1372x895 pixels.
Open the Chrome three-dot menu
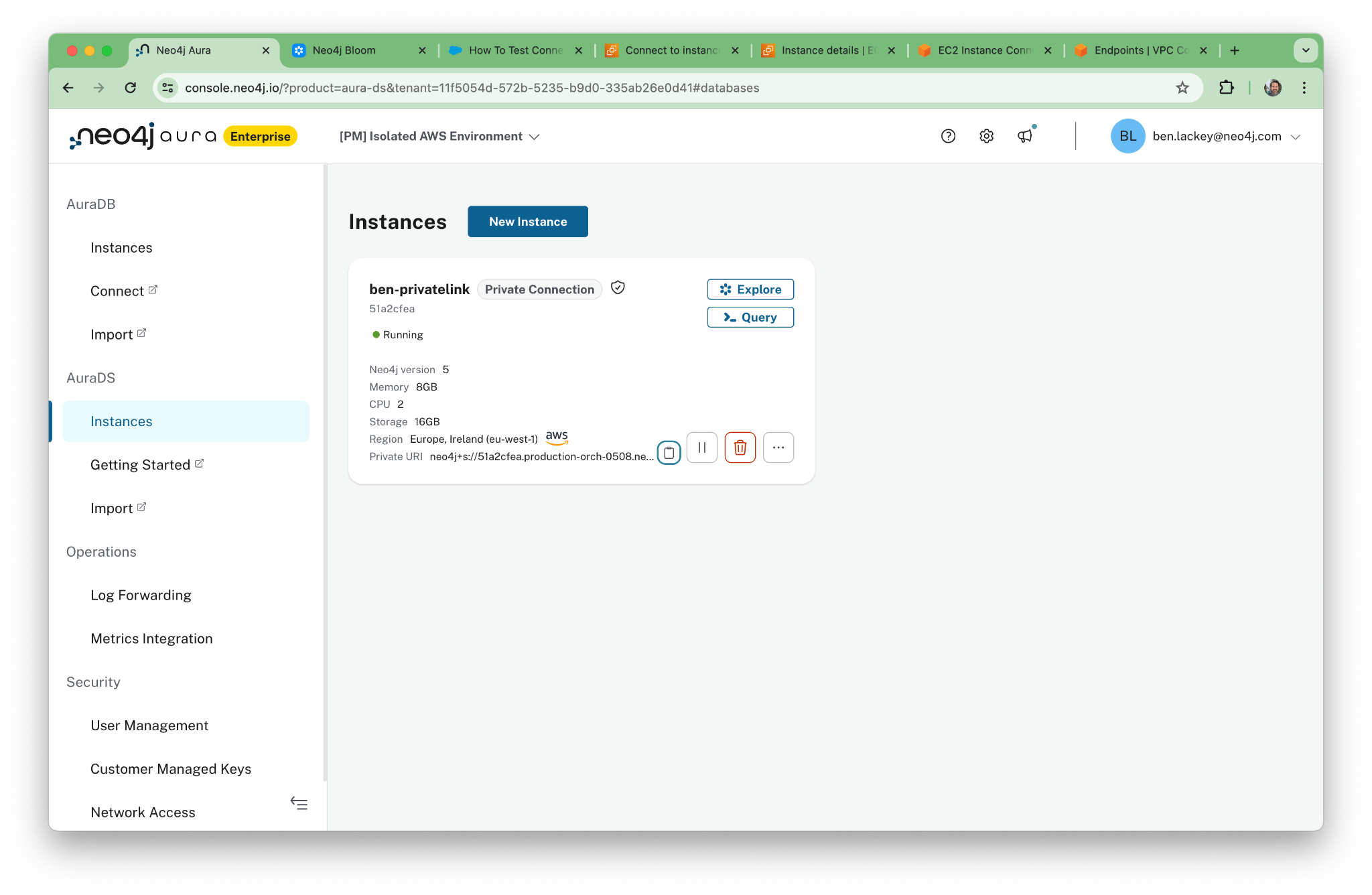point(1304,88)
